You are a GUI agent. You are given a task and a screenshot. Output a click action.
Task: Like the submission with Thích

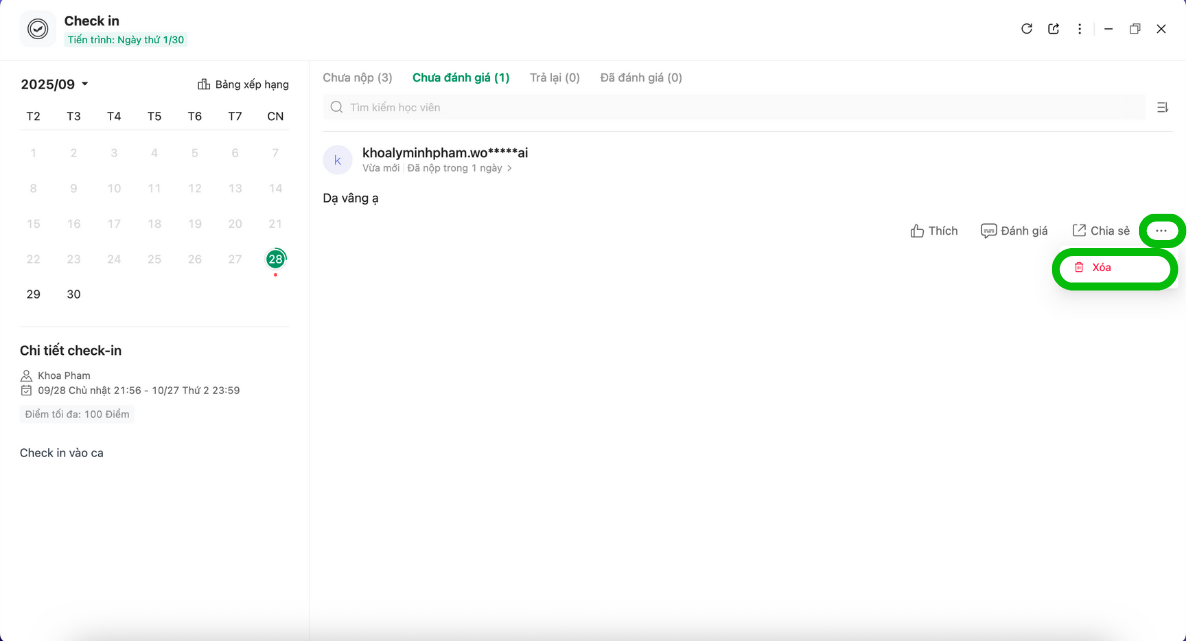934,231
